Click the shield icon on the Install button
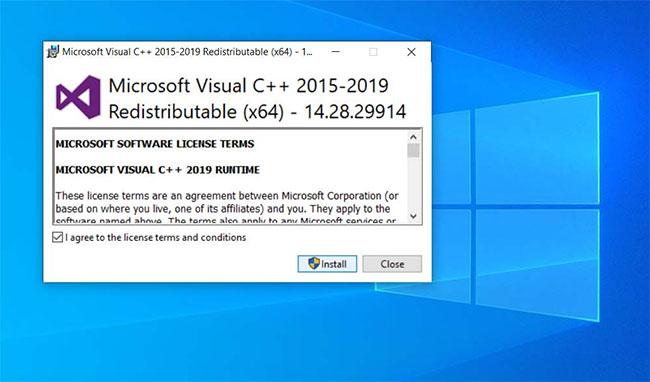 (314, 263)
